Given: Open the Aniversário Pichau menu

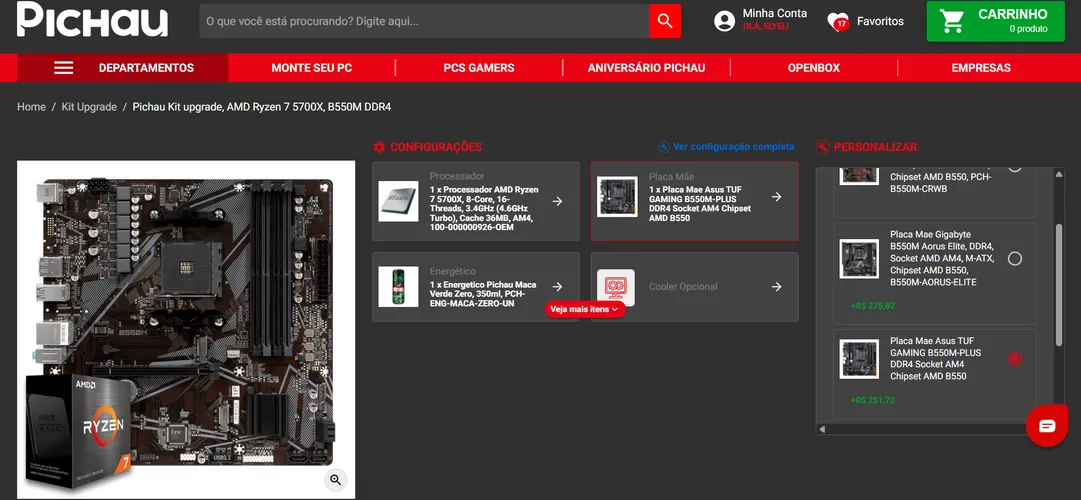Looking at the screenshot, I should [646, 68].
